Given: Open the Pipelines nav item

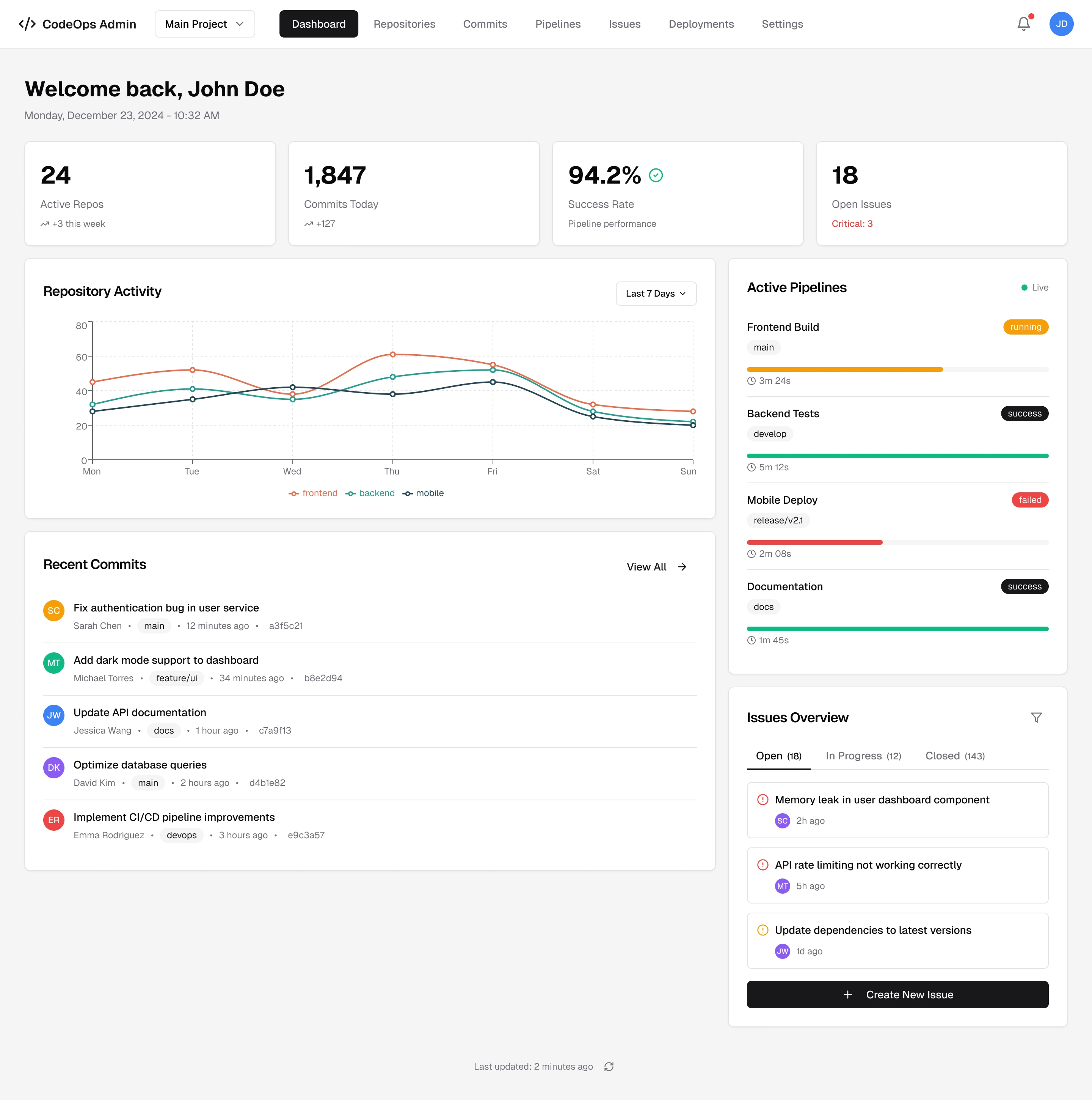Looking at the screenshot, I should coord(558,24).
